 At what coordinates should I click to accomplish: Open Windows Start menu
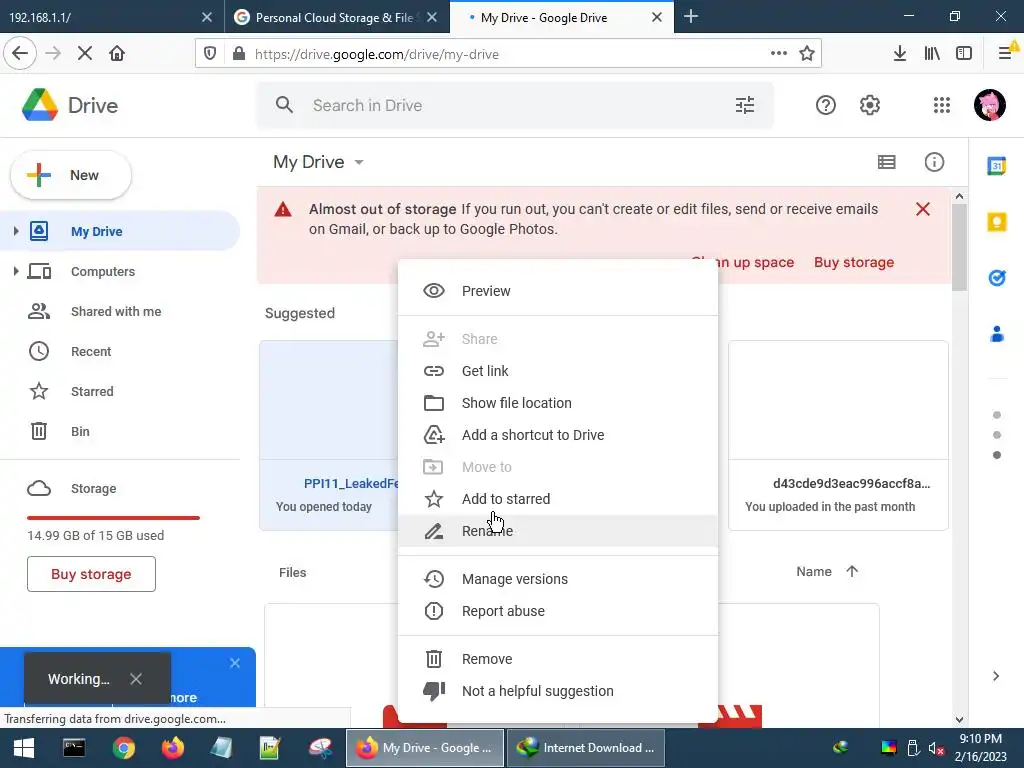[x=24, y=748]
